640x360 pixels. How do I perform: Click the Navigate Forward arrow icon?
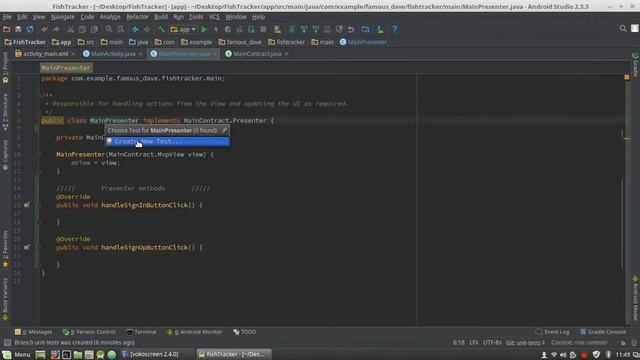pyautogui.click(x=147, y=29)
